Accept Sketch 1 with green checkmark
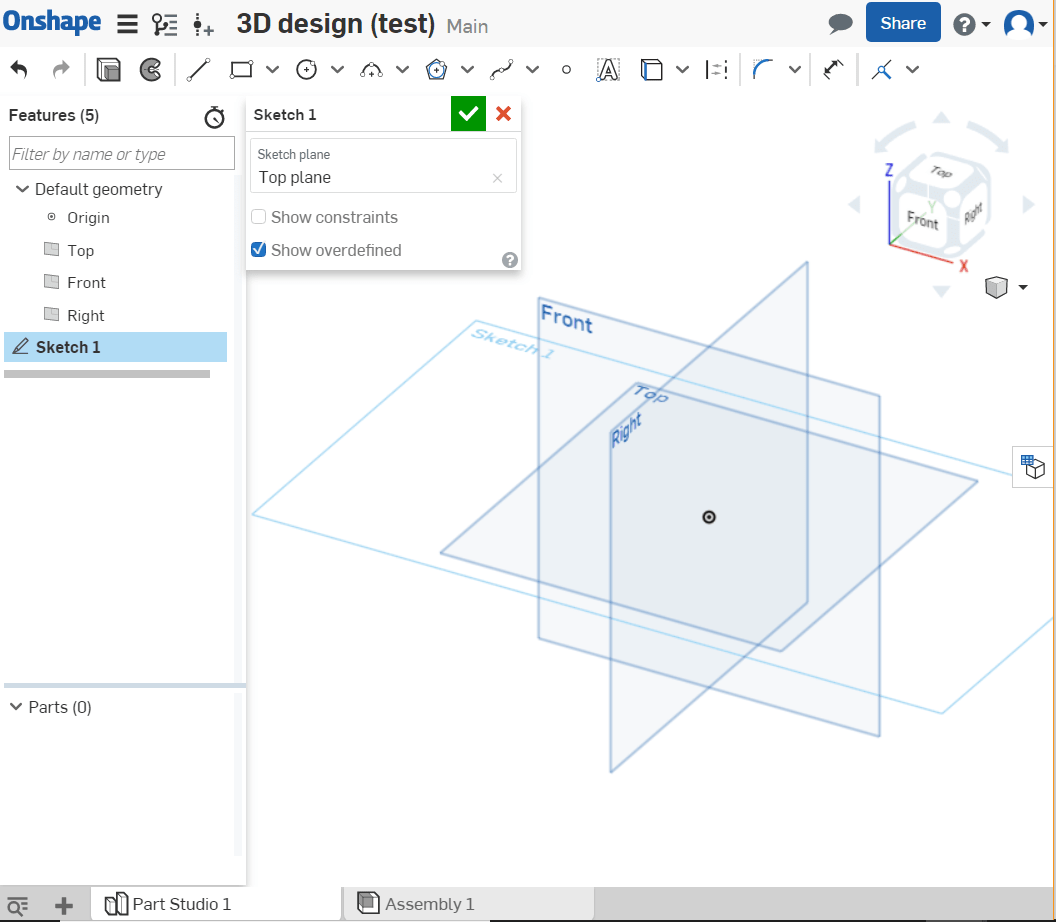1056x922 pixels. (468, 114)
